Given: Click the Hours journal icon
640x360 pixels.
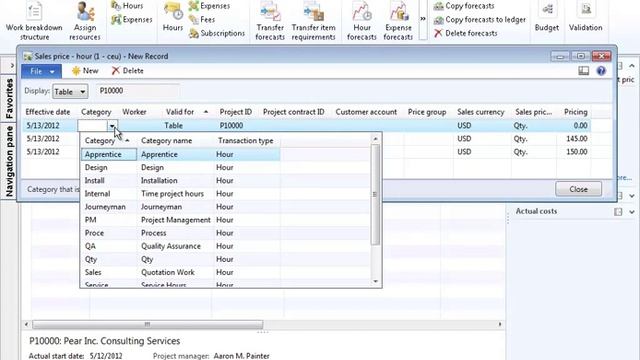Looking at the screenshot, I should (173, 11).
